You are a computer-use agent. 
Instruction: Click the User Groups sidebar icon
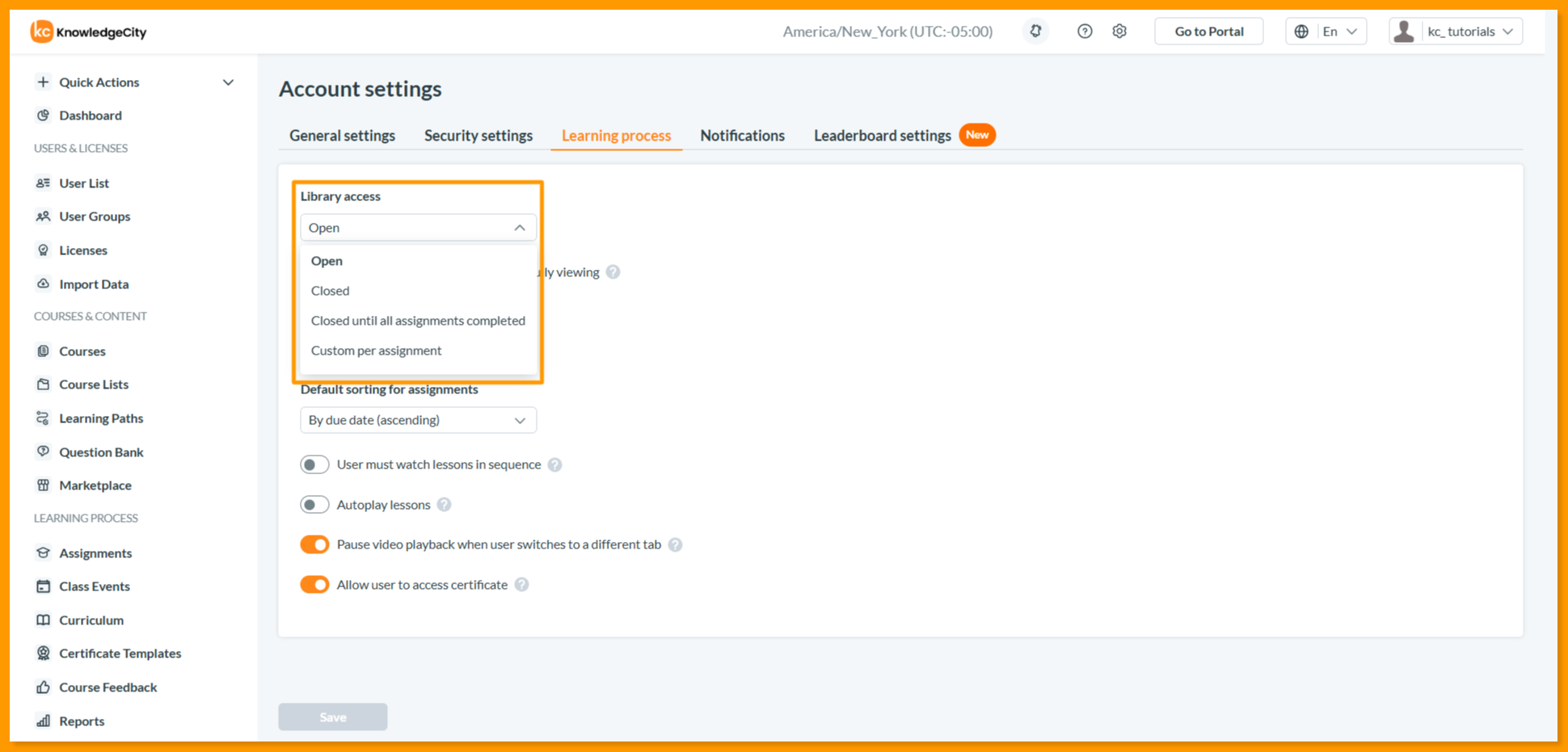point(44,216)
